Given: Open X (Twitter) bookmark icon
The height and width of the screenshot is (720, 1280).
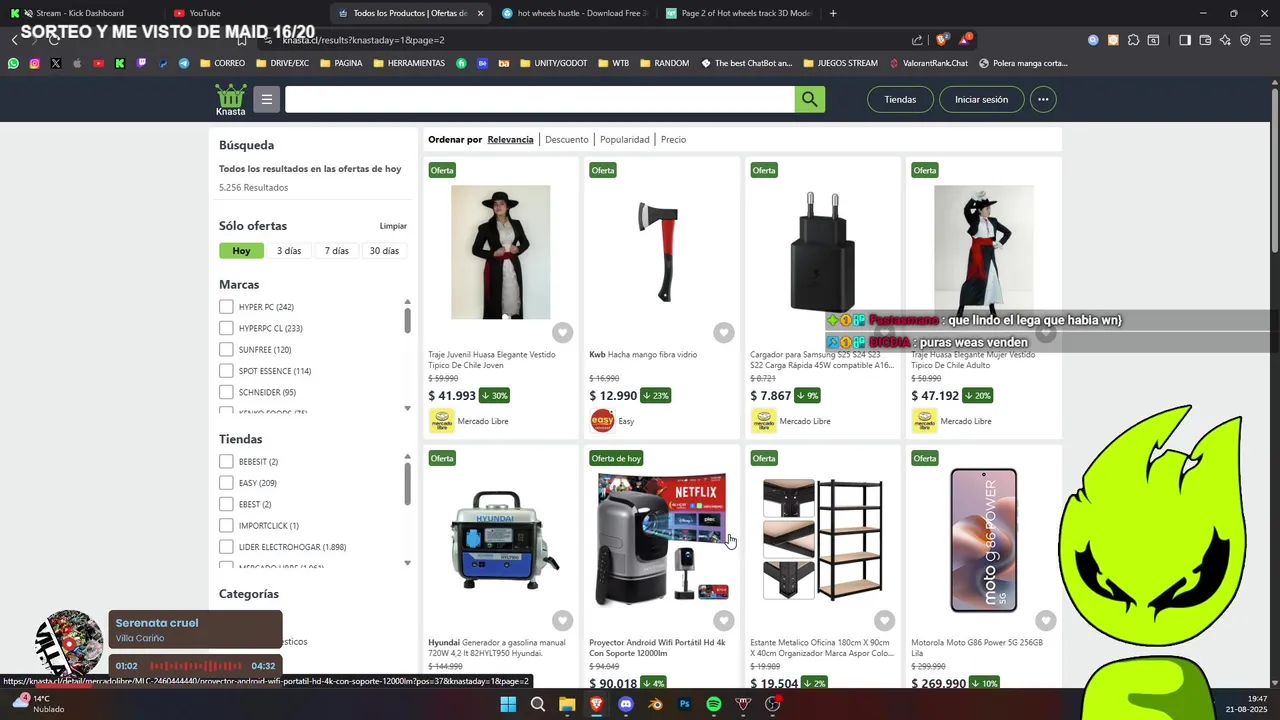Looking at the screenshot, I should click(55, 63).
